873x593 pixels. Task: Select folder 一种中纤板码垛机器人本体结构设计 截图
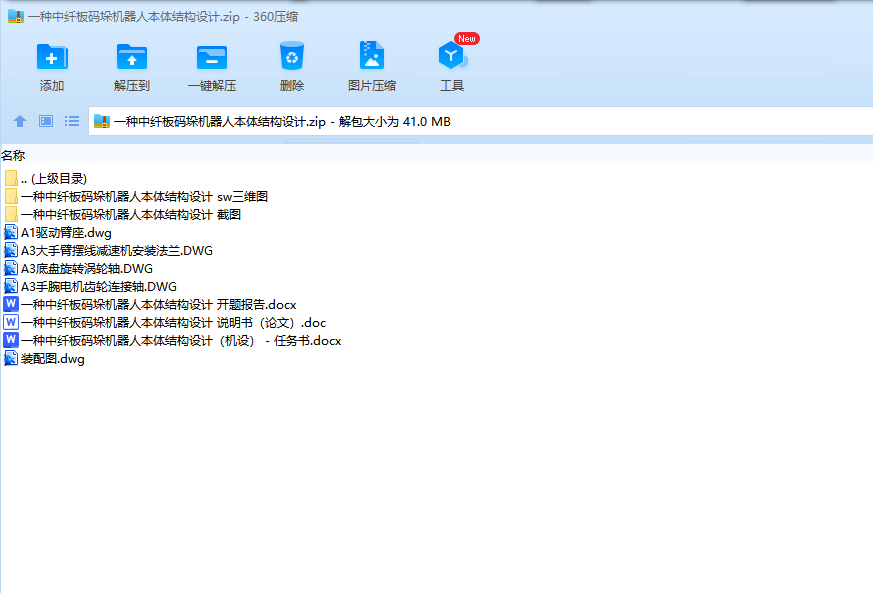coord(122,214)
